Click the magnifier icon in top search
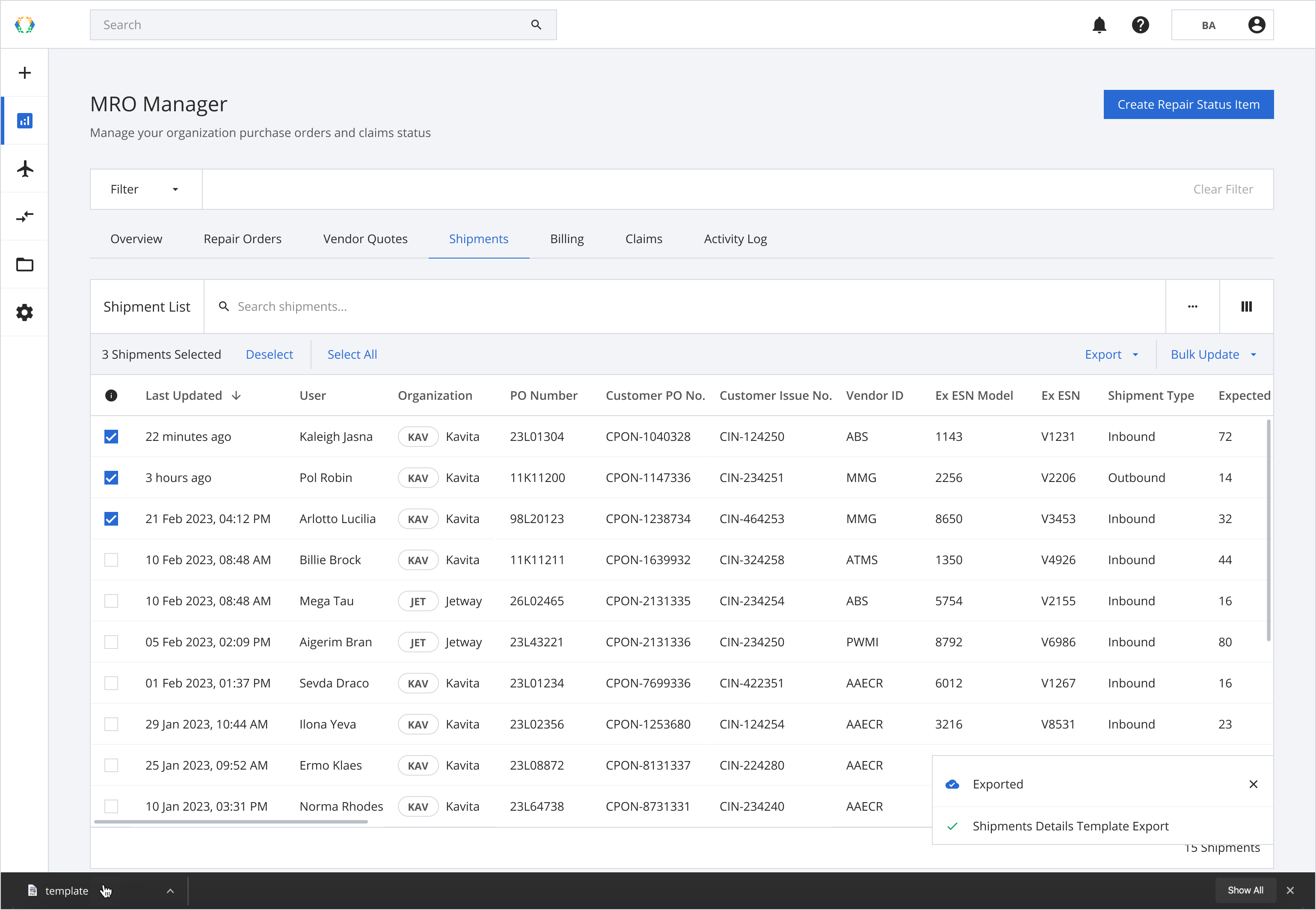The width and height of the screenshot is (1316, 910). [x=536, y=24]
